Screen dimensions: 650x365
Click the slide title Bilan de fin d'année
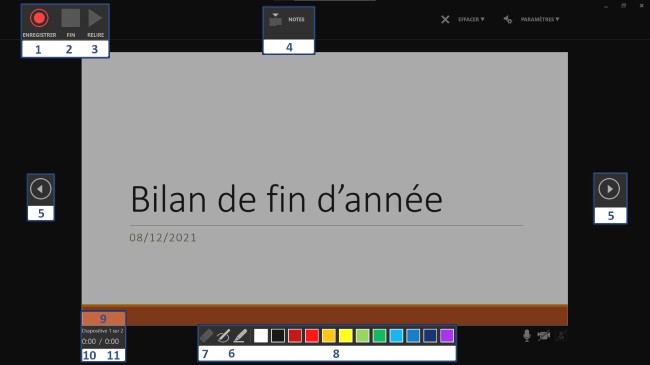(x=286, y=200)
